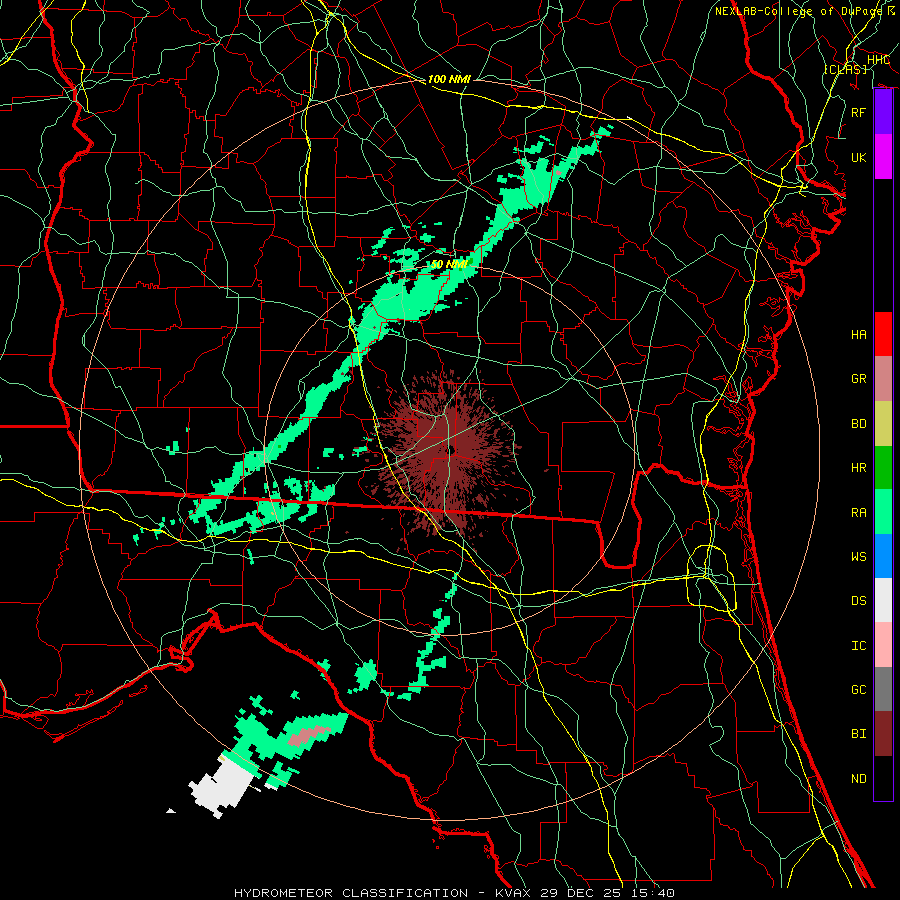Select the "BD" legend label
This screenshot has height=900, width=900.
[859, 424]
